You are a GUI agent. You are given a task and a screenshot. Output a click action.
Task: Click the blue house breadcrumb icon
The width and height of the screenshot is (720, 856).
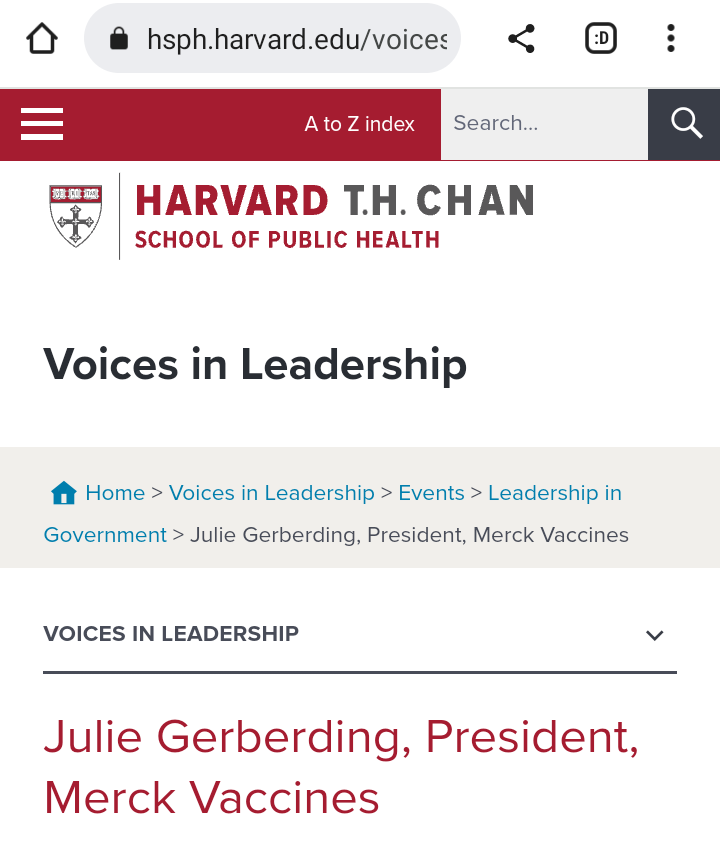pos(63,493)
